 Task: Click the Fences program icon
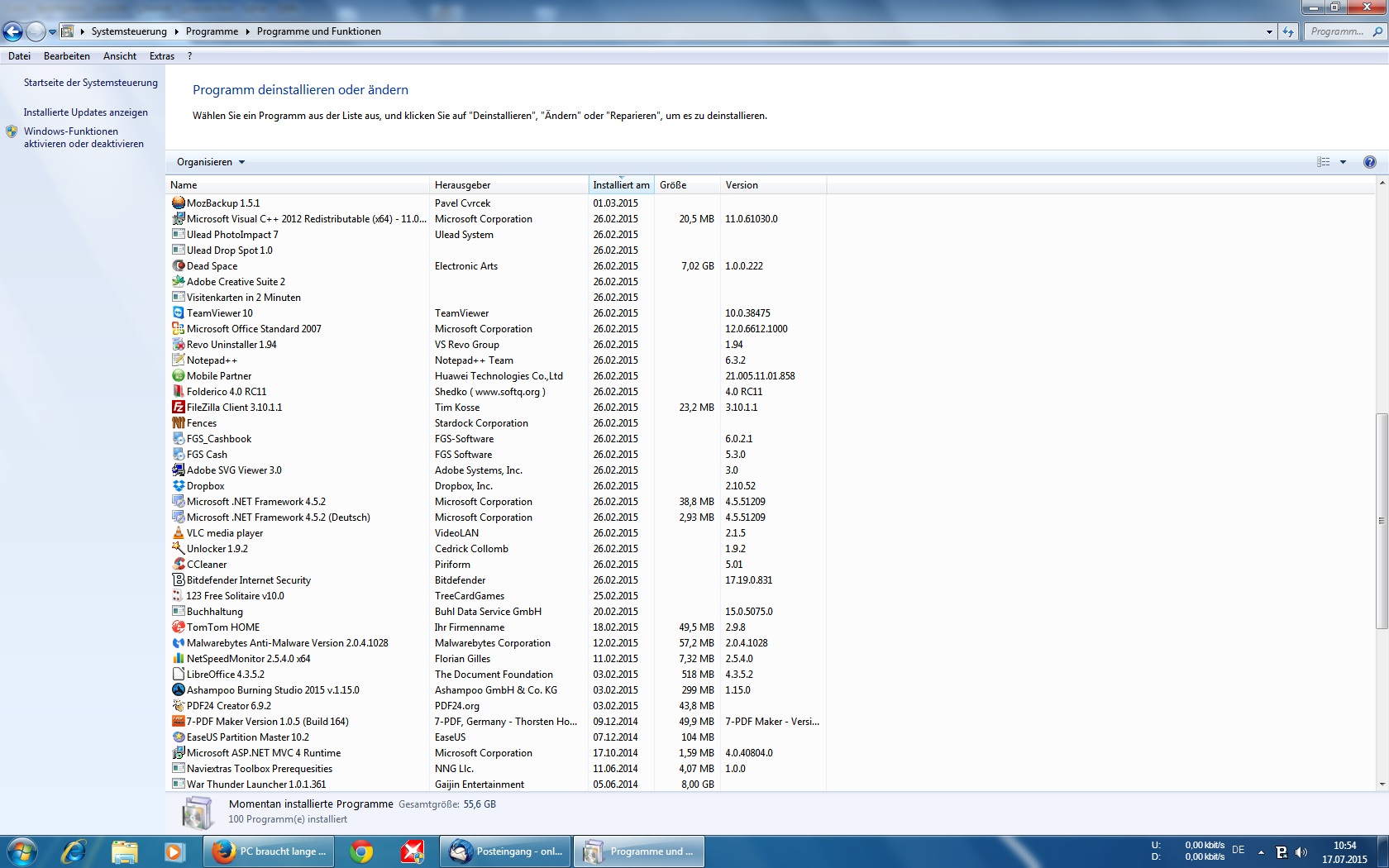pos(178,422)
